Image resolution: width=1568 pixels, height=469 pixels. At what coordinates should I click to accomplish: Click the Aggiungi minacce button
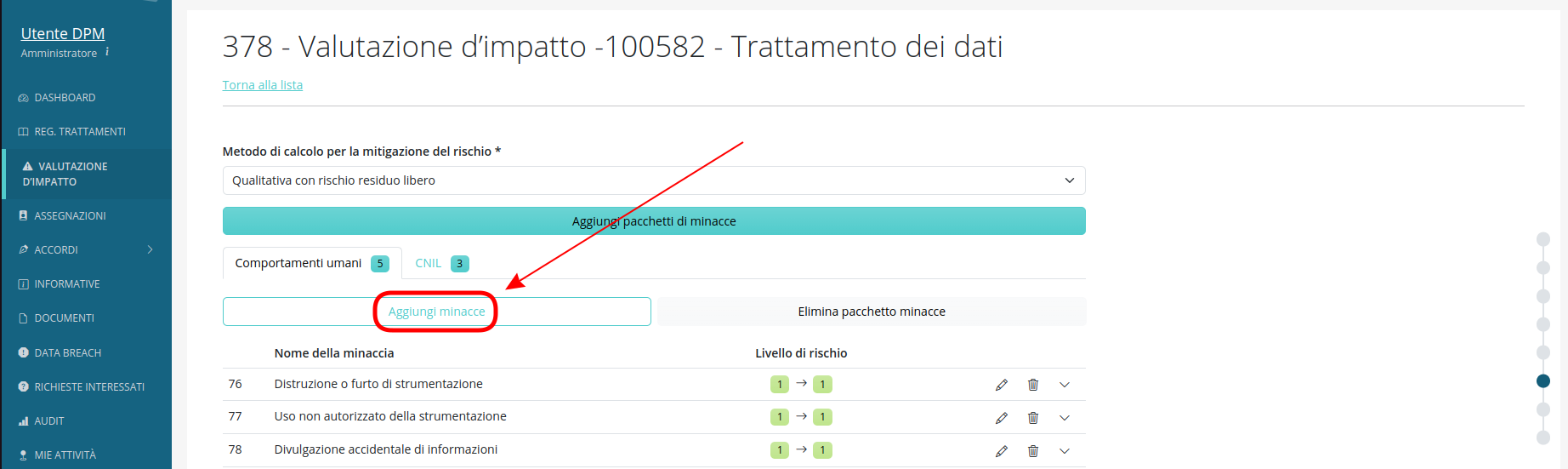437,312
